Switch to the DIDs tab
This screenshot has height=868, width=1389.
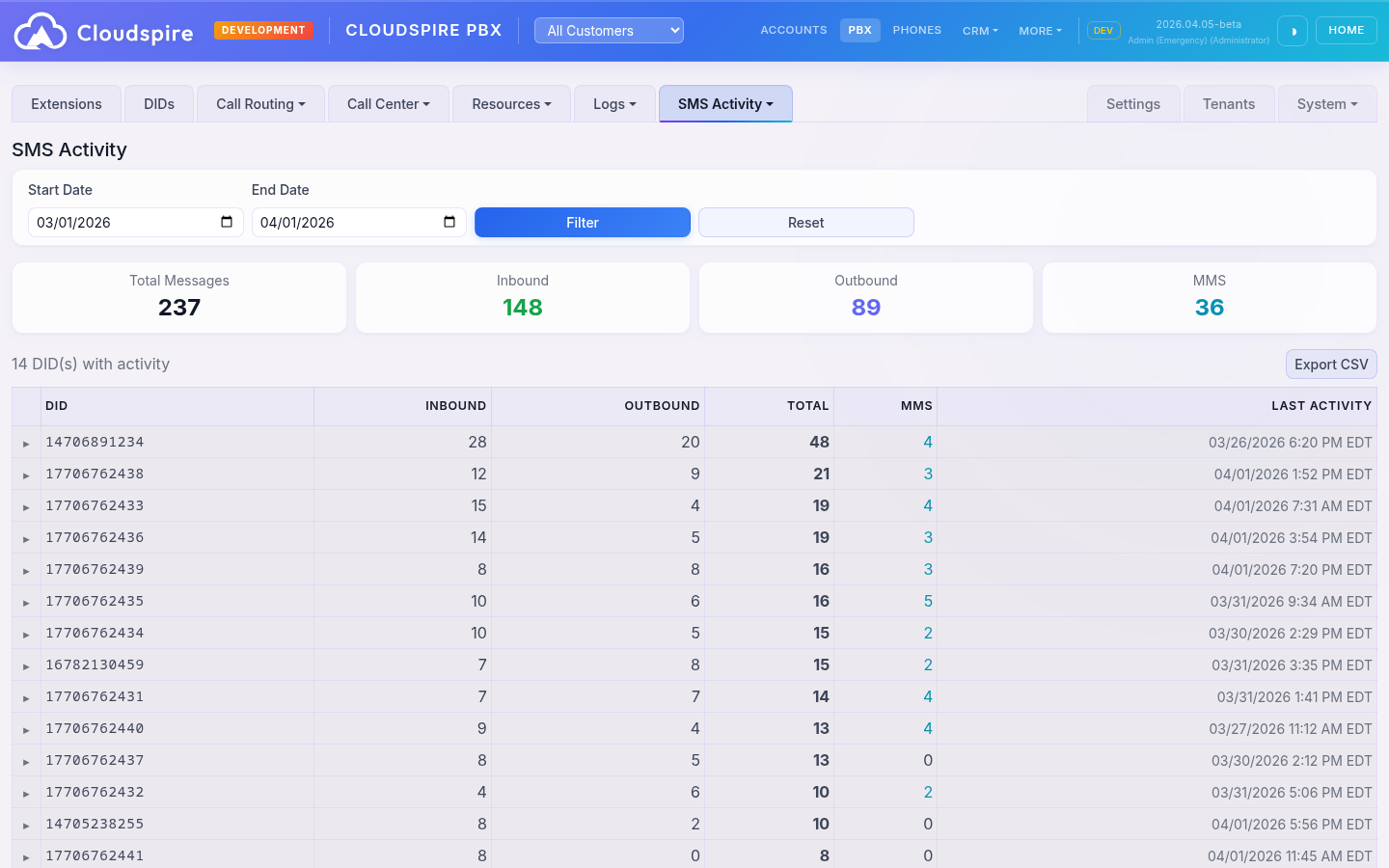tap(158, 103)
